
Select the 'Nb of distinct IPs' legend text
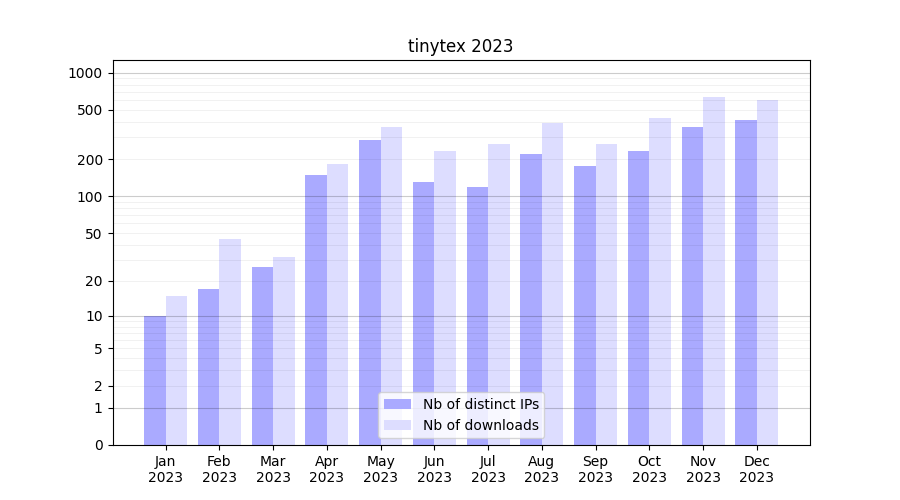click(x=480, y=404)
